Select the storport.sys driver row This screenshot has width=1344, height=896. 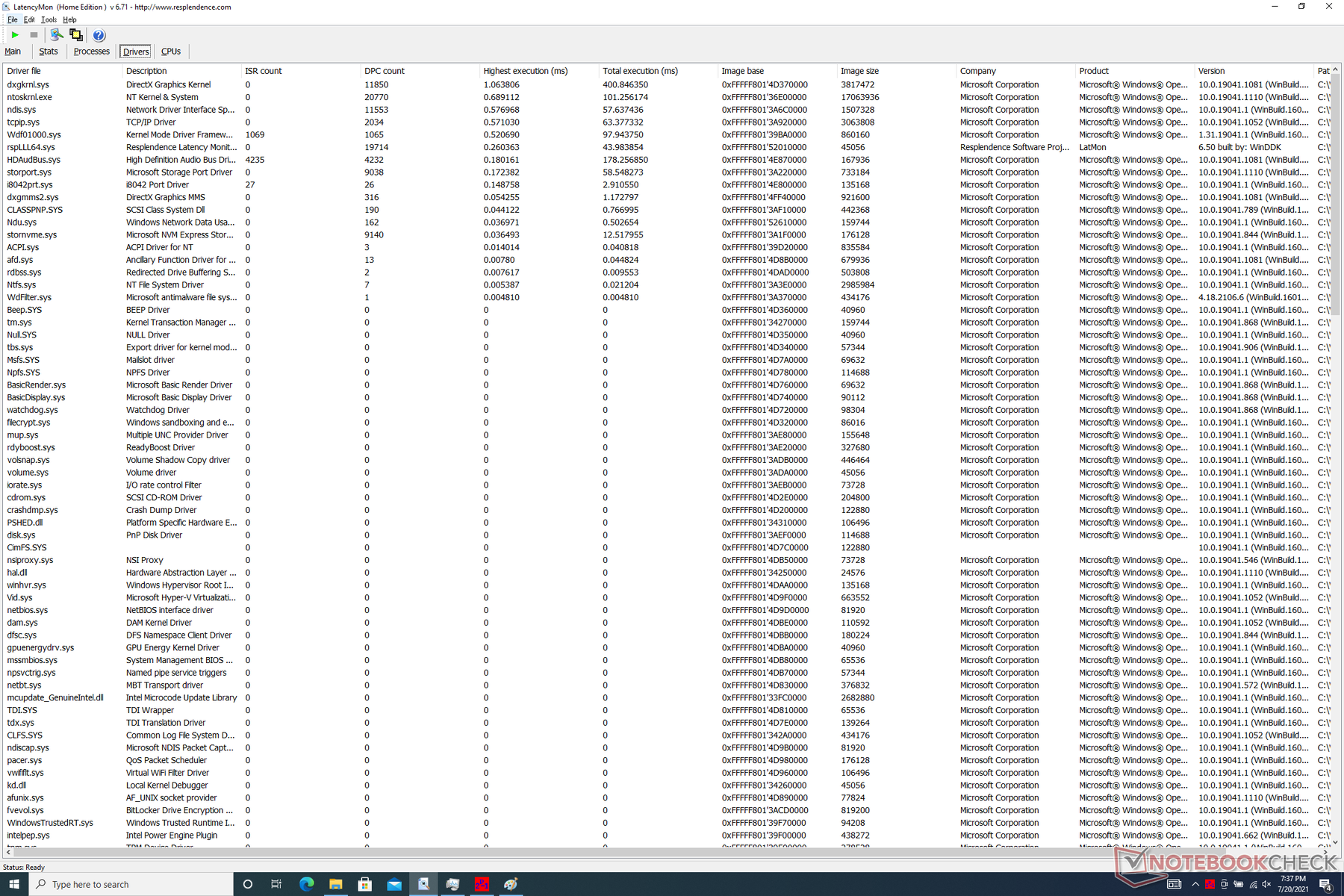click(666, 172)
